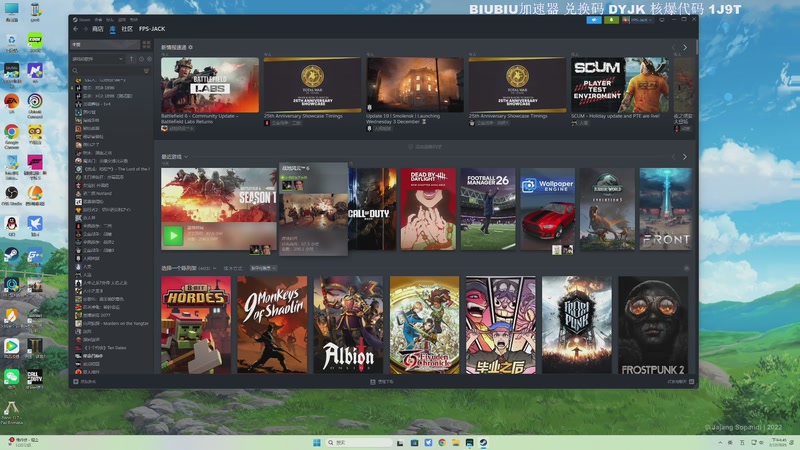800x450 pixels.
Task: Collapse the game shelf with the up arrow
Action: (686, 268)
